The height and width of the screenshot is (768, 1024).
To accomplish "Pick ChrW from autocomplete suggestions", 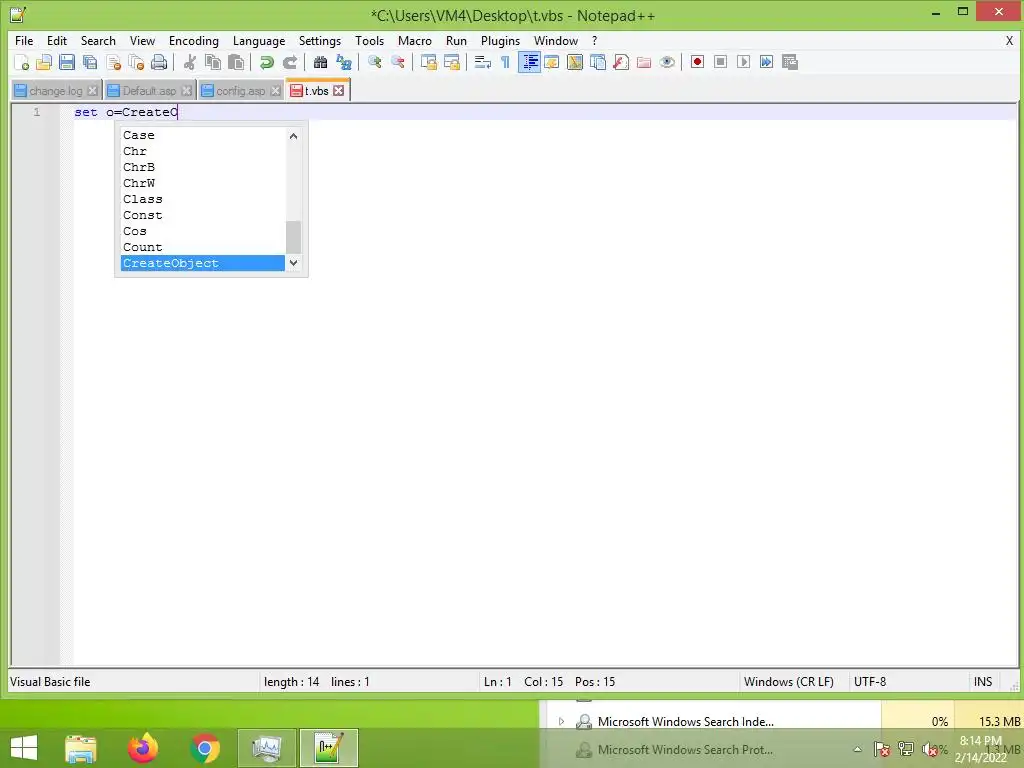I will tap(203, 183).
